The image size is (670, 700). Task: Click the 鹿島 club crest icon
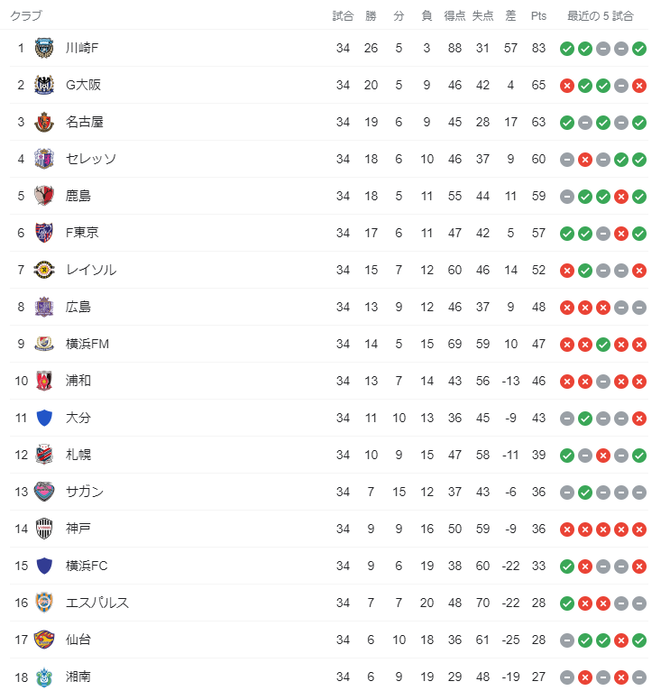point(44,196)
